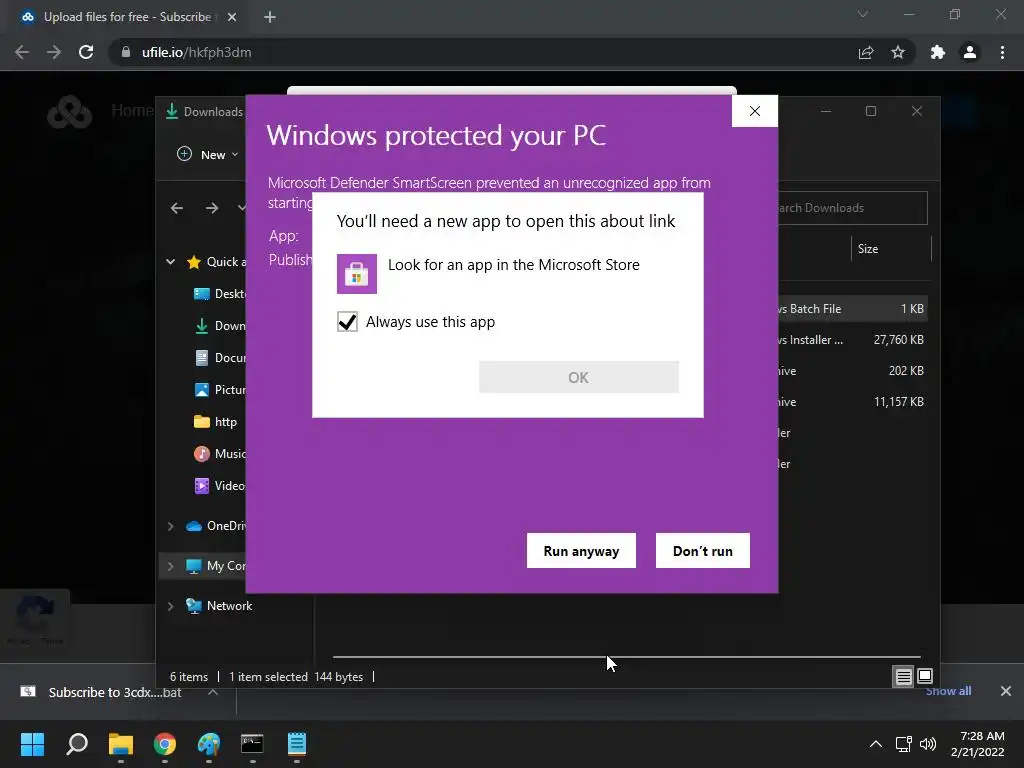Viewport: 1024px width, 768px height.
Task: Close the Windows protected your PC dialog
Action: tap(755, 111)
